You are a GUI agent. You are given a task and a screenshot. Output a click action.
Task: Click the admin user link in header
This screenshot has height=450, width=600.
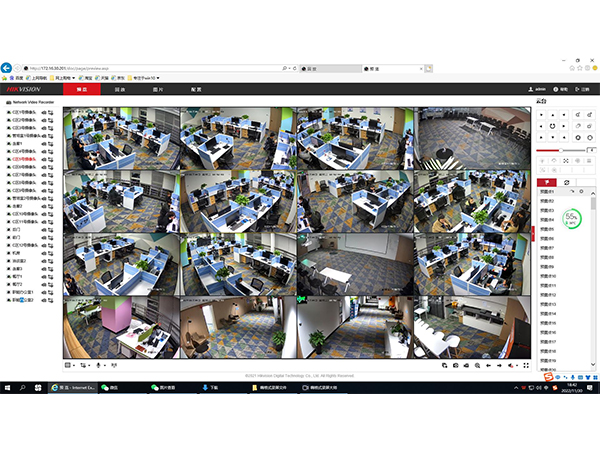click(x=537, y=89)
